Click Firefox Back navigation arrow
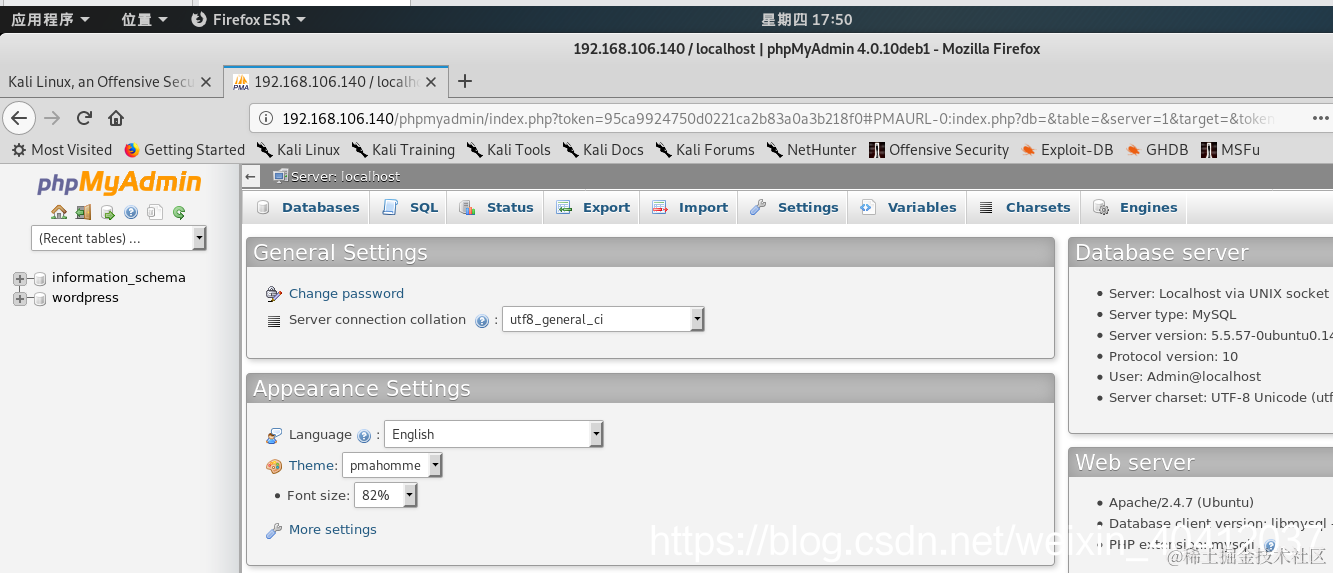Viewport: 1333px width, 573px height. 19,118
